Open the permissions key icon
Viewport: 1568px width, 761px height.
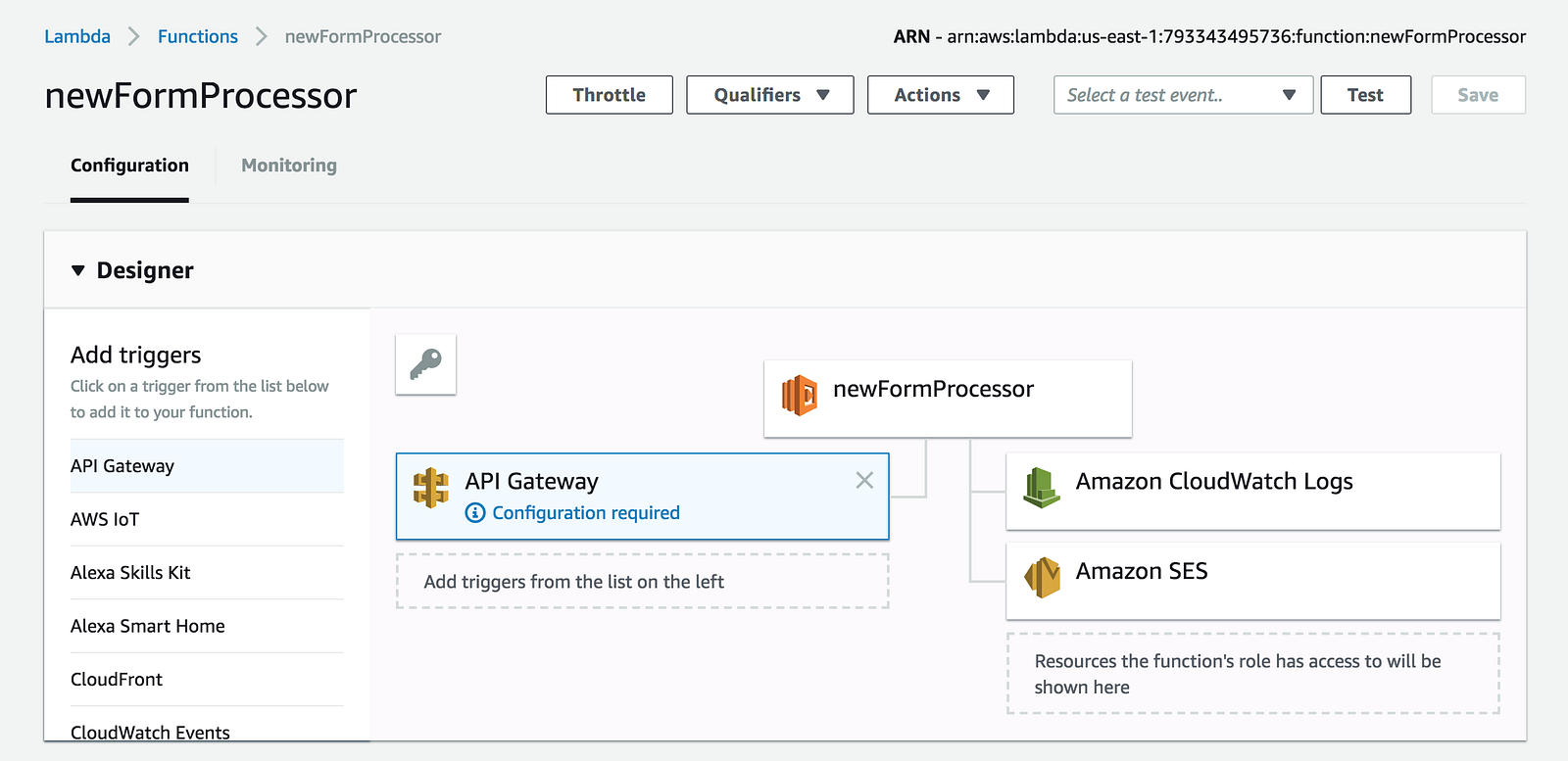pos(425,364)
